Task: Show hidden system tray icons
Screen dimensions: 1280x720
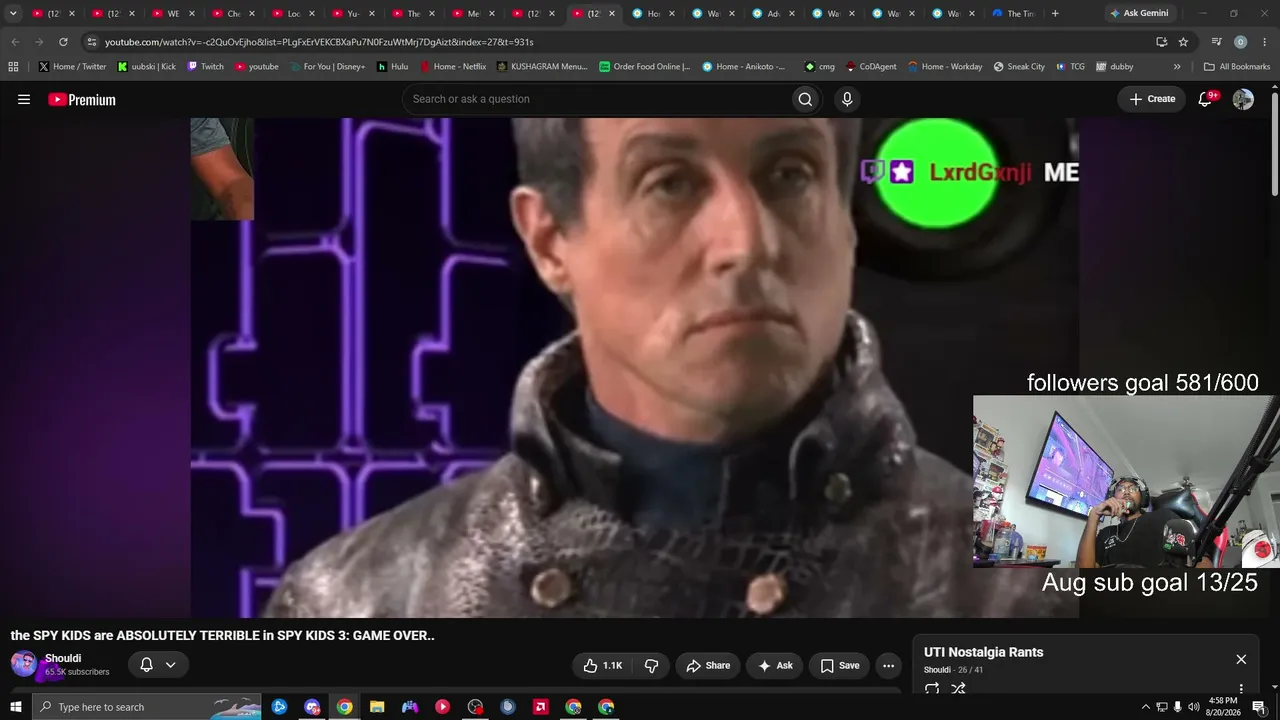Action: 1146,707
